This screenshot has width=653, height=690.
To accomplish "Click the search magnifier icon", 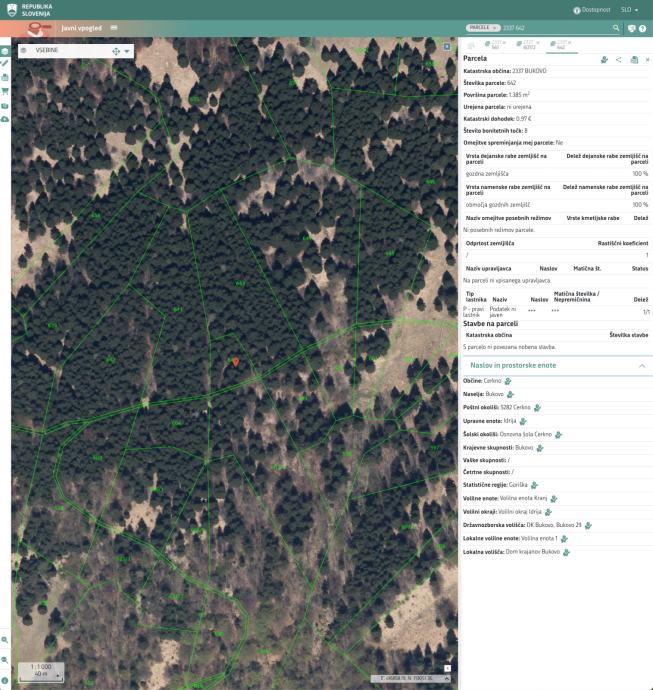I will (615, 29).
